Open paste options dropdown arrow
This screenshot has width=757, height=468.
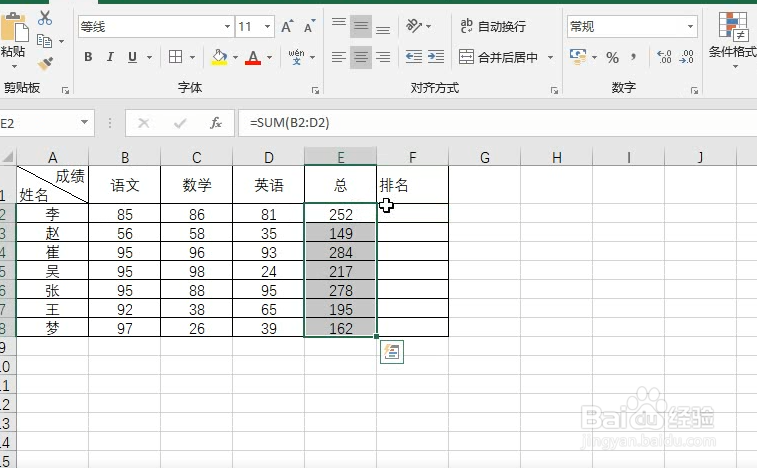[14, 66]
